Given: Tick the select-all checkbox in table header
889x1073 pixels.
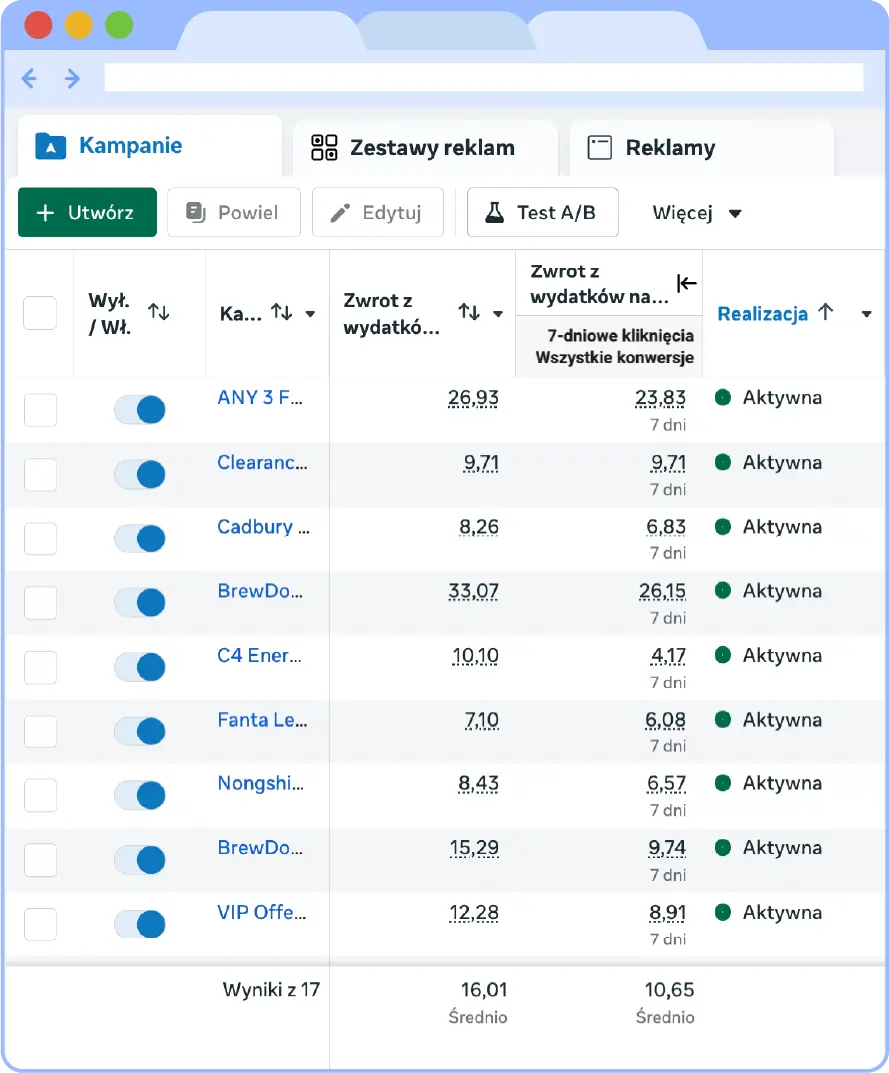Looking at the screenshot, I should coord(40,313).
